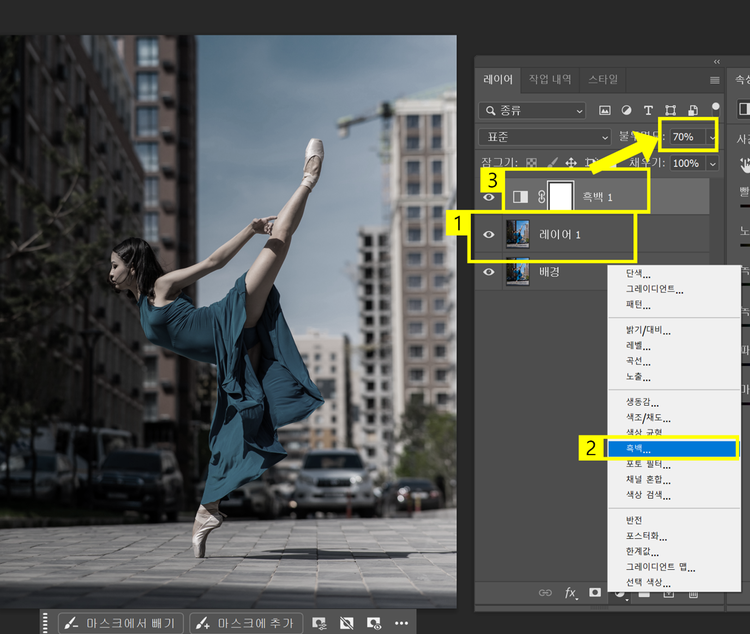Expand the opacity 70% dropdown arrow
This screenshot has height=634, width=750.
point(712,137)
